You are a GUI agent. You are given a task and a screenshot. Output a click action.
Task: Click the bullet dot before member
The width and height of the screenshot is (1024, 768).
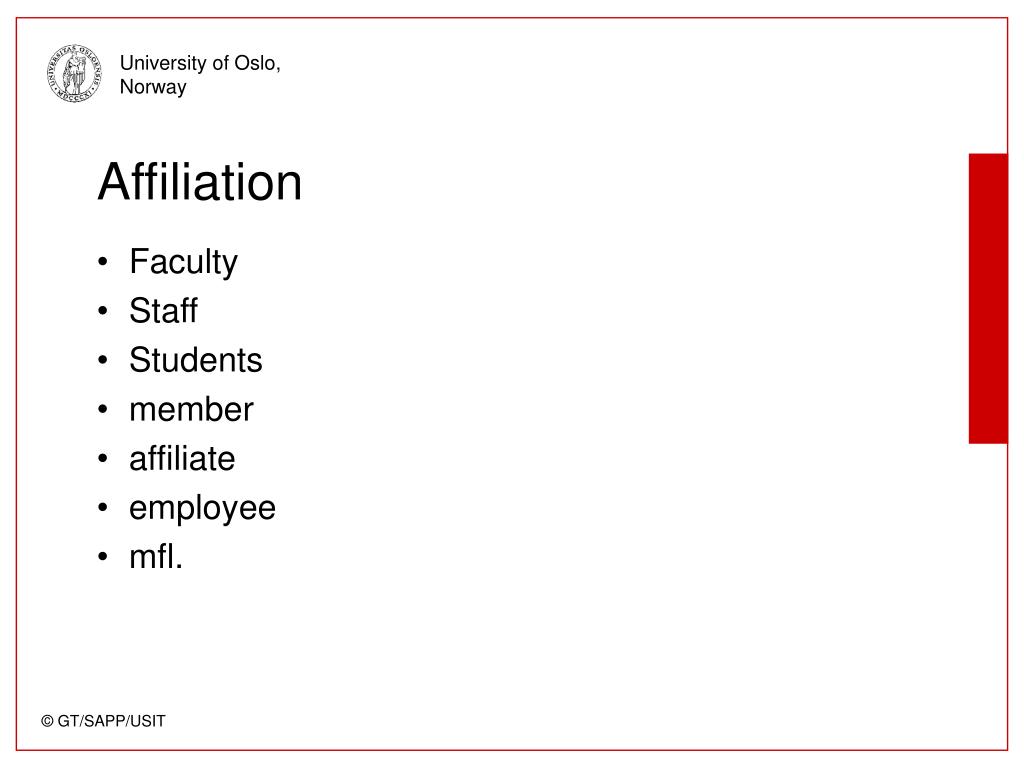point(103,409)
